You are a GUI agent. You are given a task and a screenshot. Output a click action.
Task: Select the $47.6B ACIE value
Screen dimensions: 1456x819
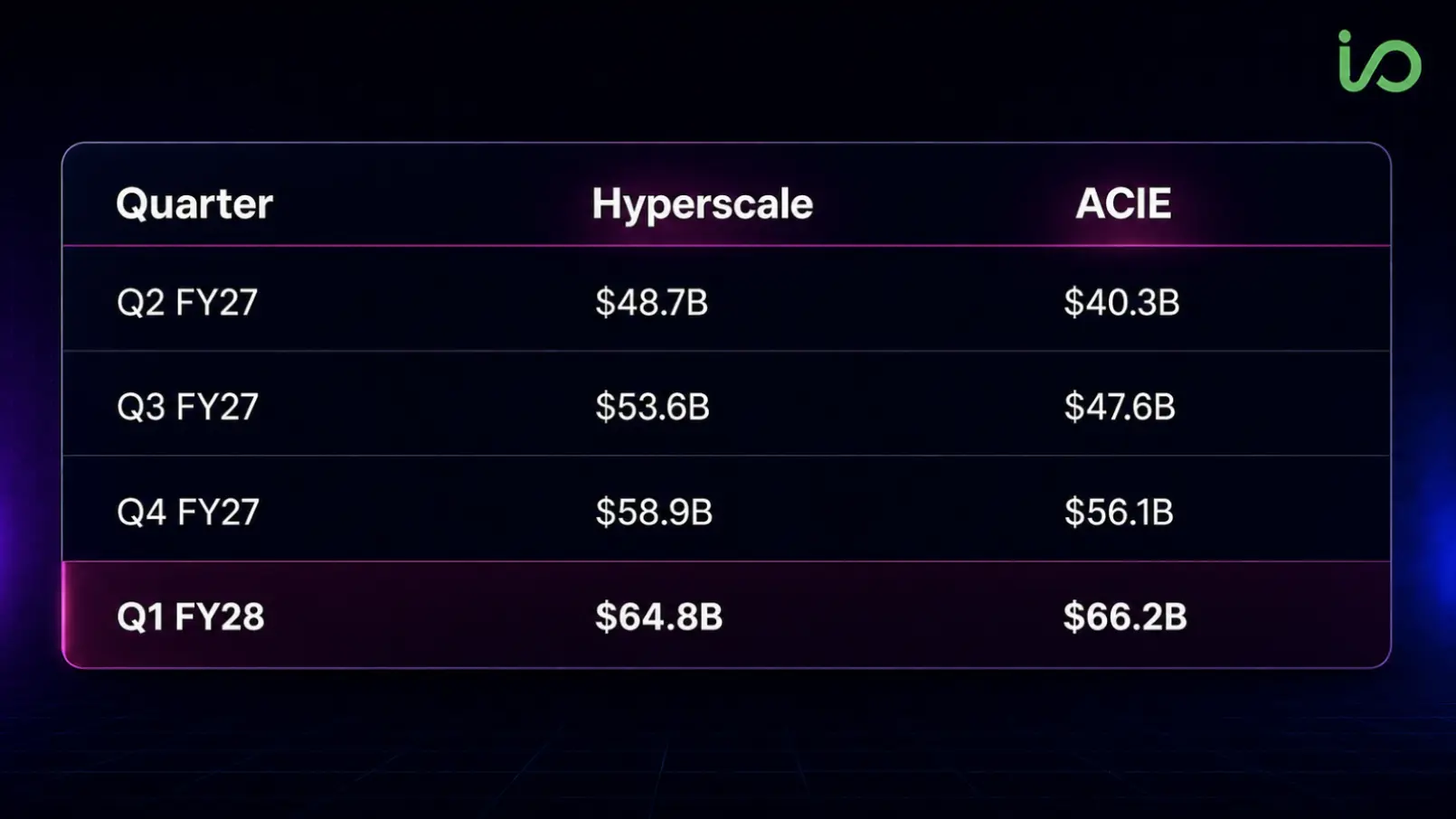1120,407
